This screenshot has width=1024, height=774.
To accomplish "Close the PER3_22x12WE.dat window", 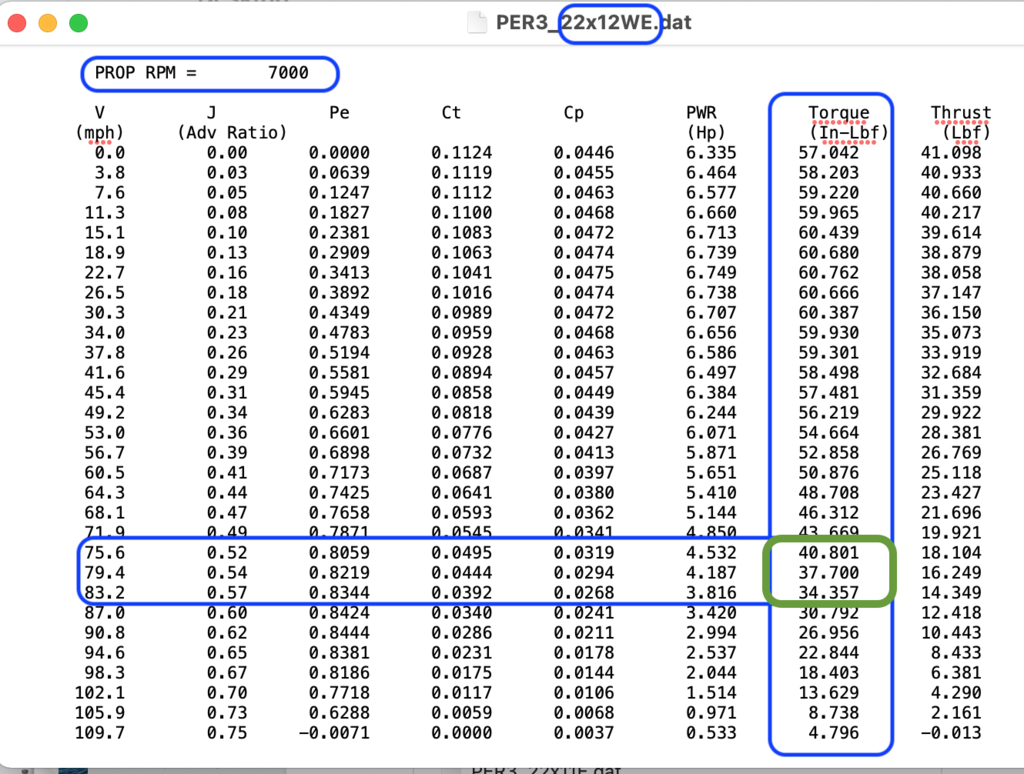I will (17, 23).
